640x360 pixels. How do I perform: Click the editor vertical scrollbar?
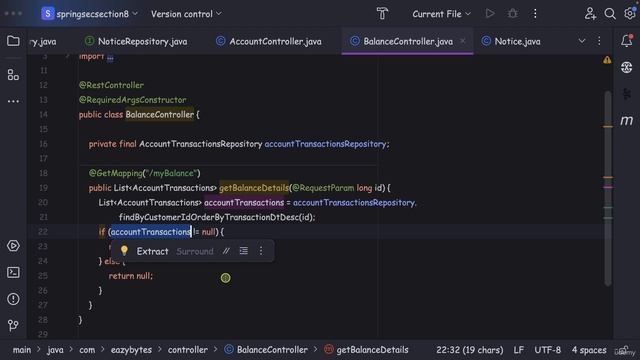click(x=608, y=188)
